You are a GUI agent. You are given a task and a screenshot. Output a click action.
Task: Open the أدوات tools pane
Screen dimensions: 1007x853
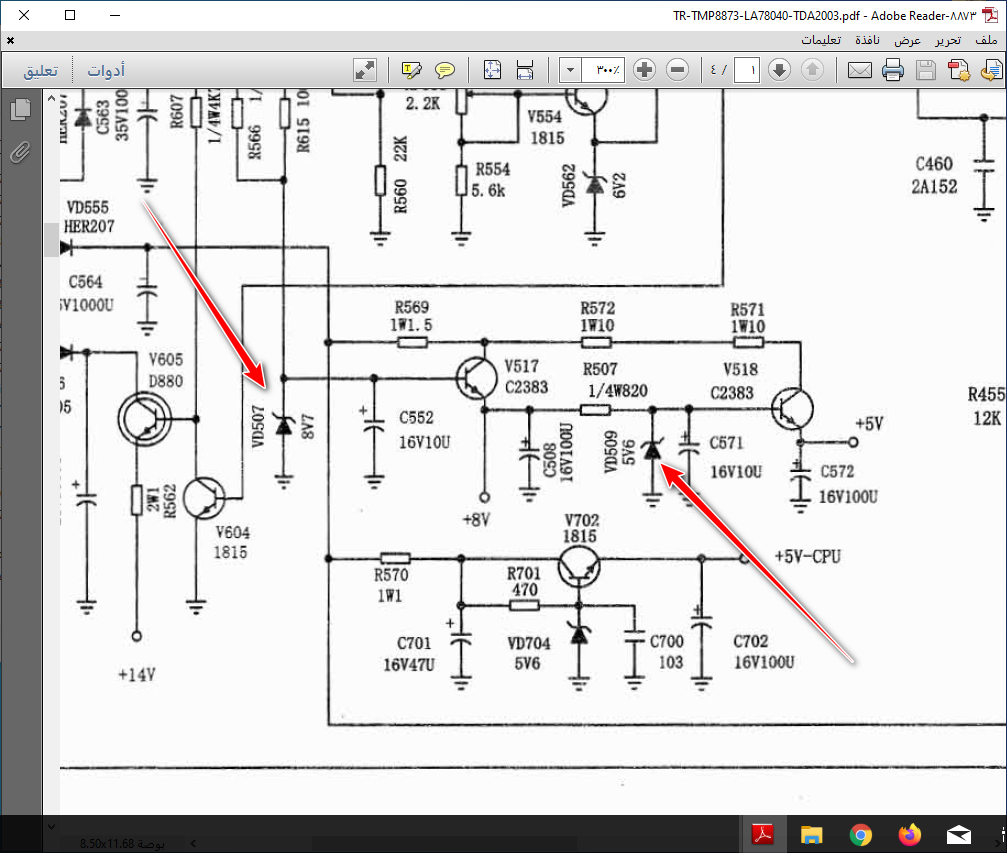click(x=106, y=70)
